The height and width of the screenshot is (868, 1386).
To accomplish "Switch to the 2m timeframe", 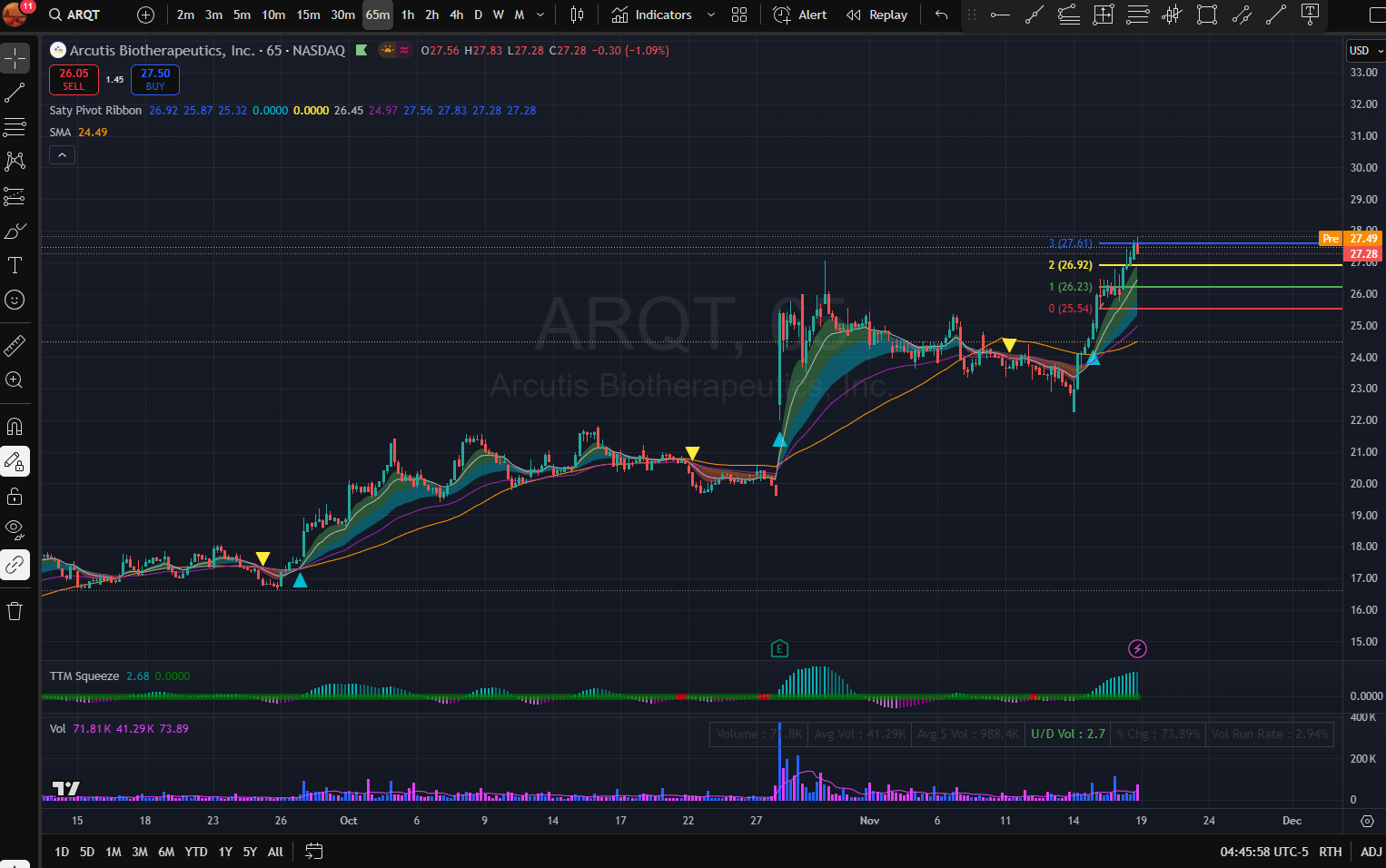I will pos(185,15).
